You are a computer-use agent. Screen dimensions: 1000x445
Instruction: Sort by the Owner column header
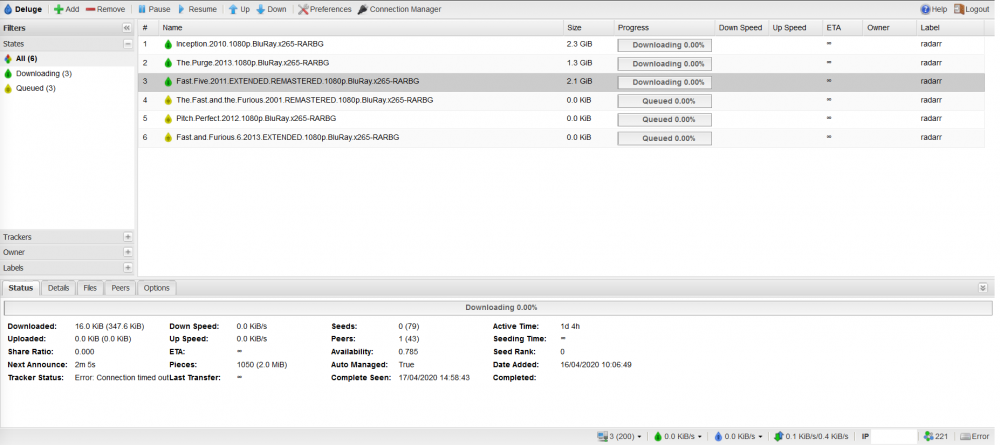[x=889, y=27]
